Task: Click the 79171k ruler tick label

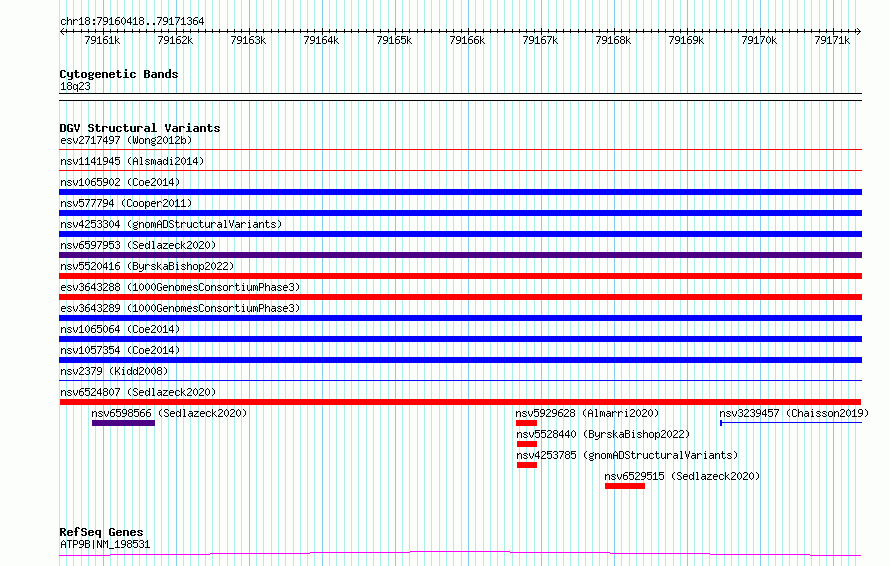Action: pos(832,40)
